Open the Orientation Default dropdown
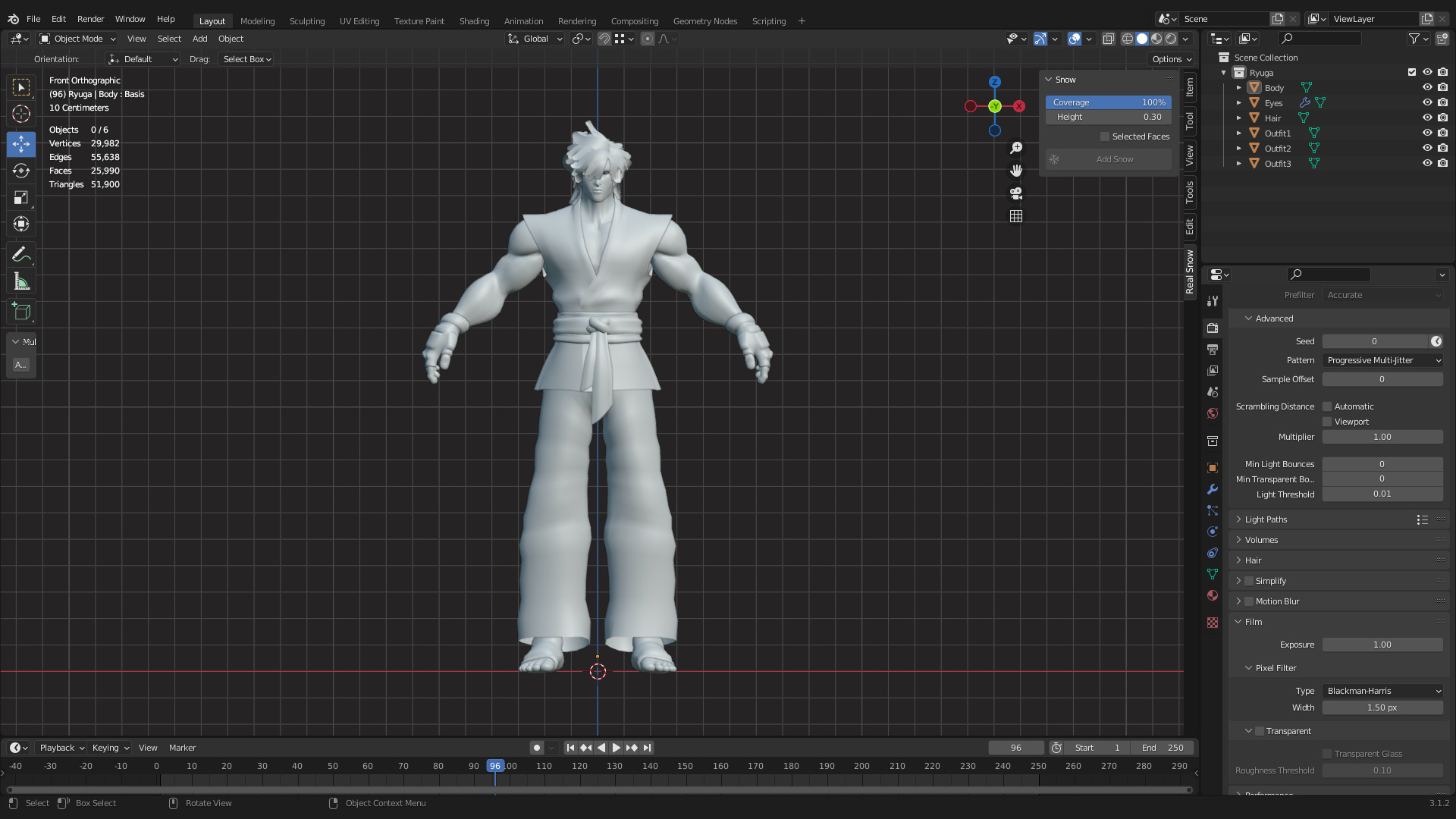 click(143, 59)
